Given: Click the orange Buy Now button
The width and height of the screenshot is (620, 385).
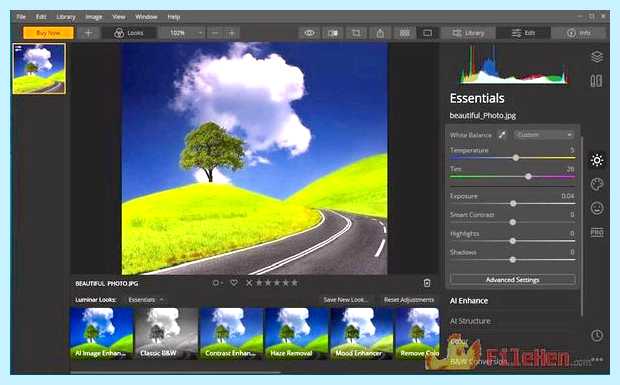Looking at the screenshot, I should tap(48, 33).
